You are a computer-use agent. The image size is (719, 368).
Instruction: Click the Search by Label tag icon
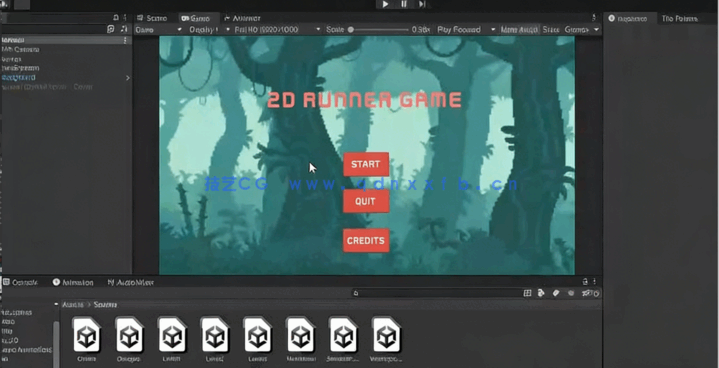(x=556, y=293)
